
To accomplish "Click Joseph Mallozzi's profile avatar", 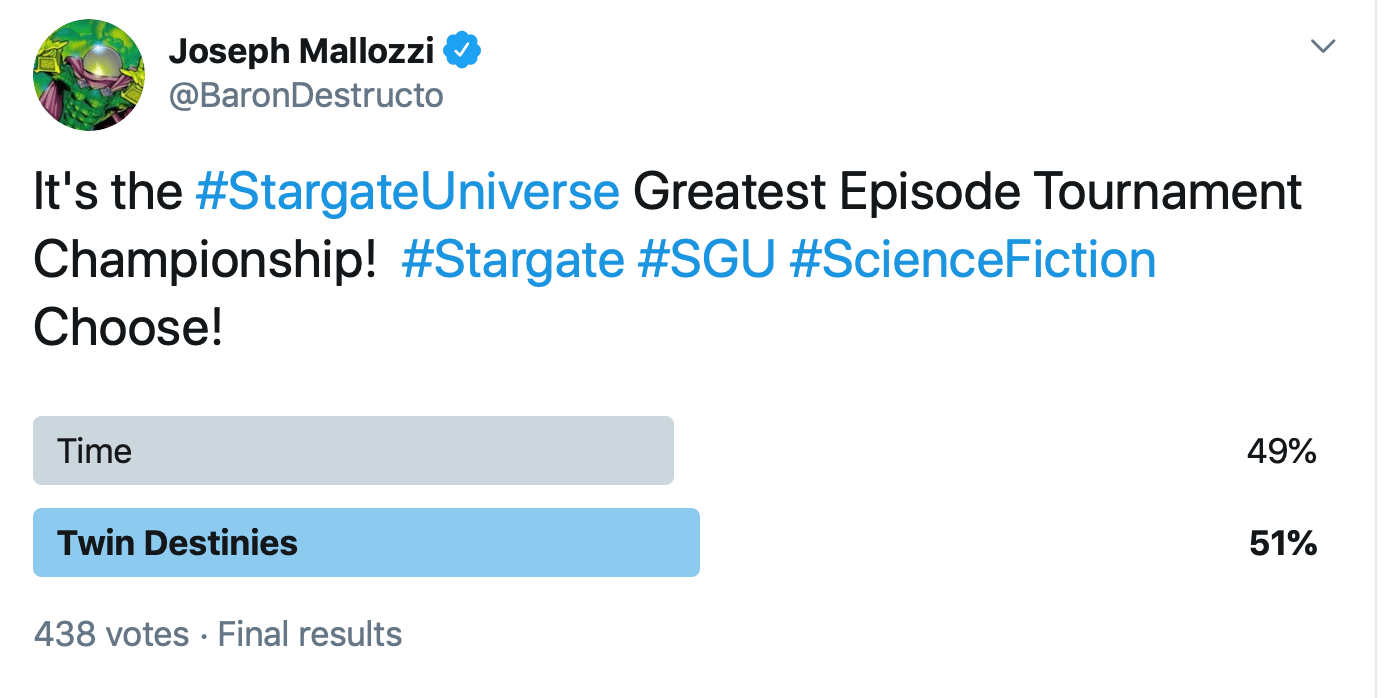I will (x=89, y=74).
